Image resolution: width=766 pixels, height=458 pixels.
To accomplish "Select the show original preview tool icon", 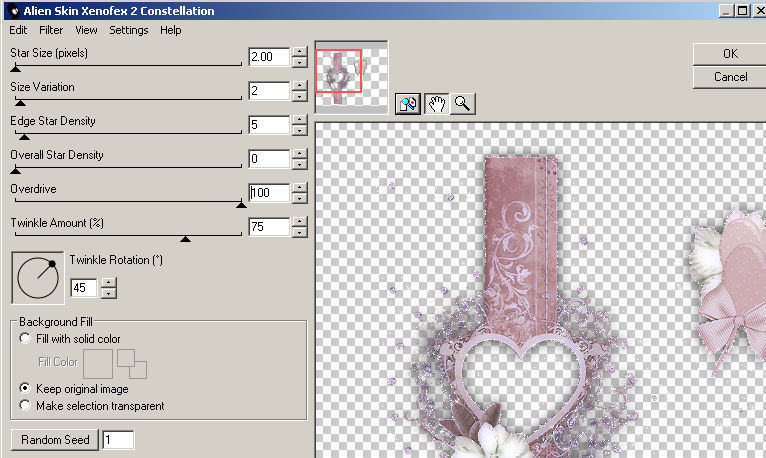I will (408, 104).
